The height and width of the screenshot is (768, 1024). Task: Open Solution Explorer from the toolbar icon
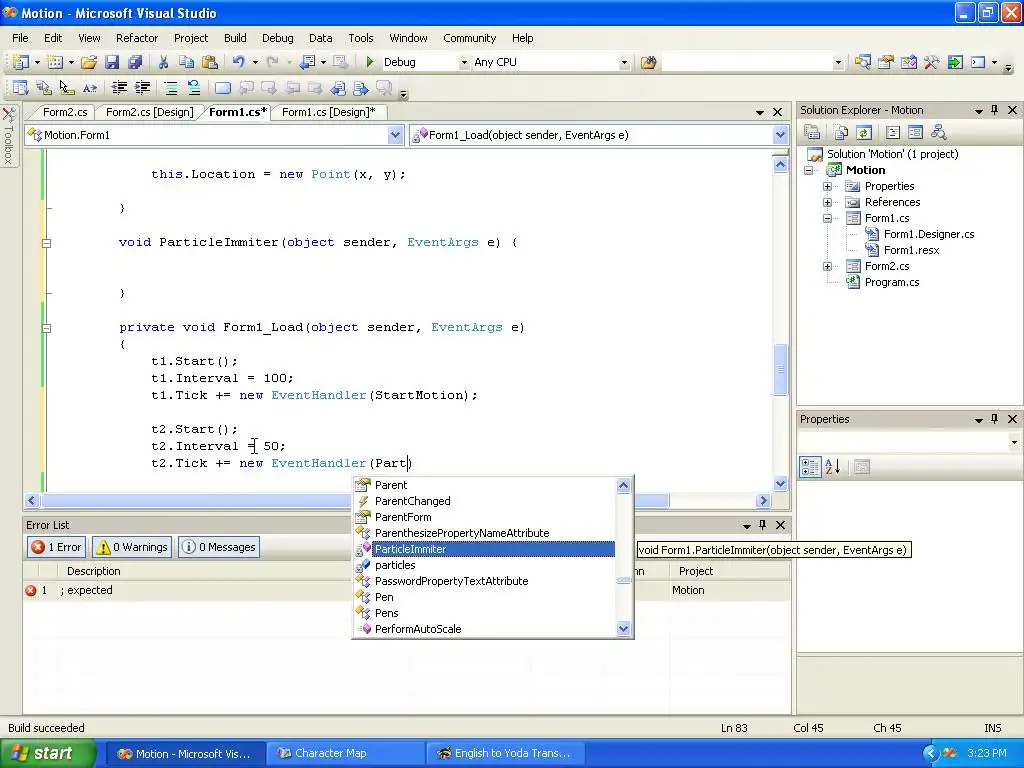click(x=863, y=62)
